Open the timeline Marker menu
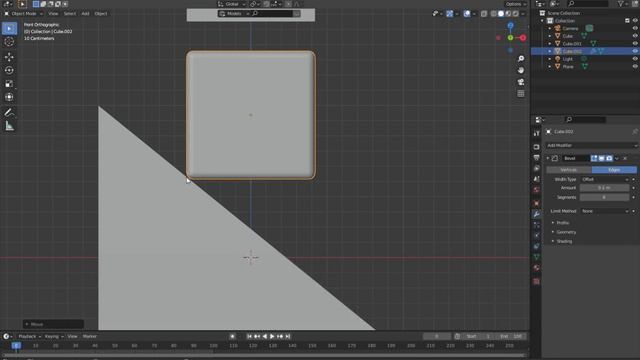The height and width of the screenshot is (360, 640). click(90, 336)
